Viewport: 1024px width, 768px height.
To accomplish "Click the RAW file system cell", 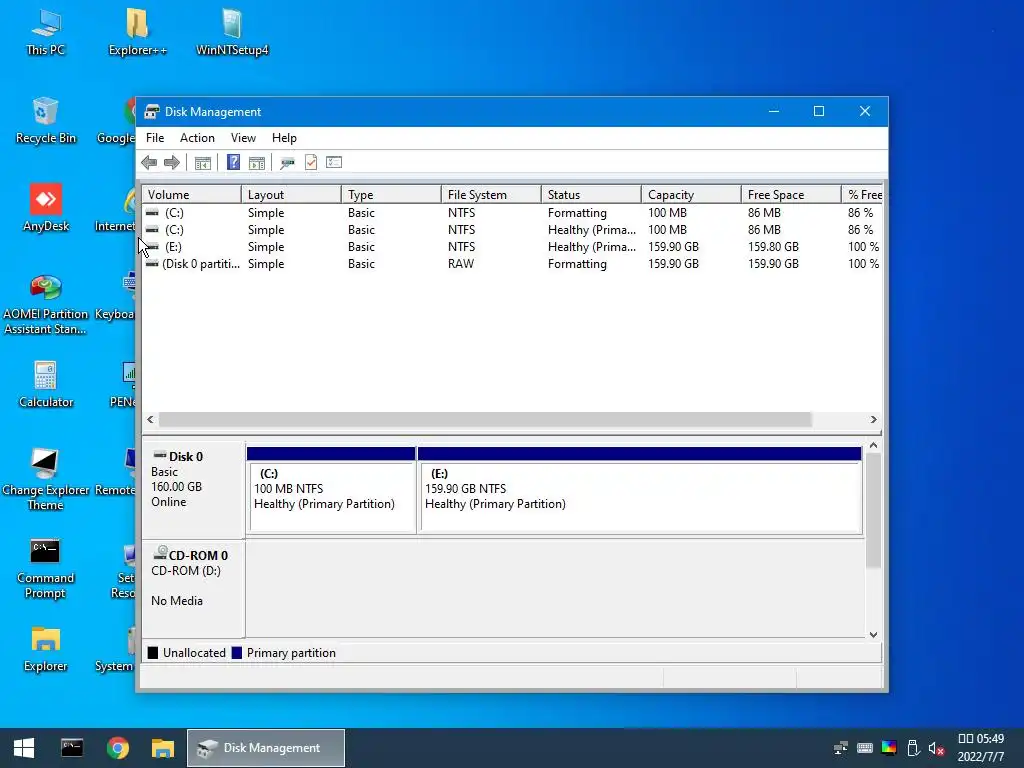I will click(x=460, y=264).
